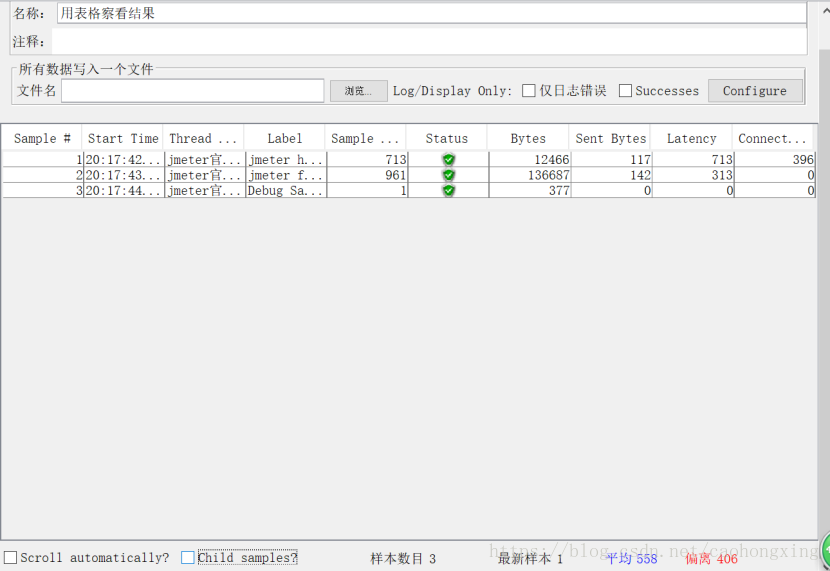830x571 pixels.
Task: Click the Thread column header
Action: [x=203, y=138]
